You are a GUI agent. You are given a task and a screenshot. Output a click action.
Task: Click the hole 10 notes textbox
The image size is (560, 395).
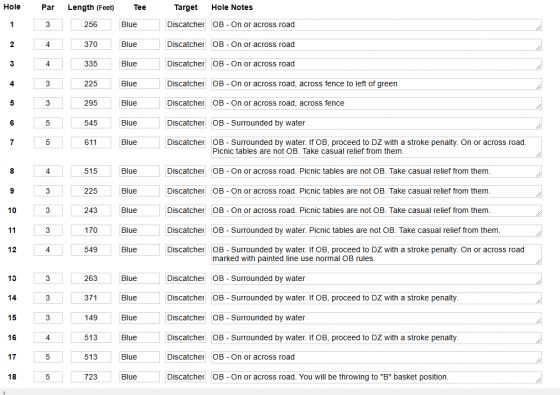(376, 211)
